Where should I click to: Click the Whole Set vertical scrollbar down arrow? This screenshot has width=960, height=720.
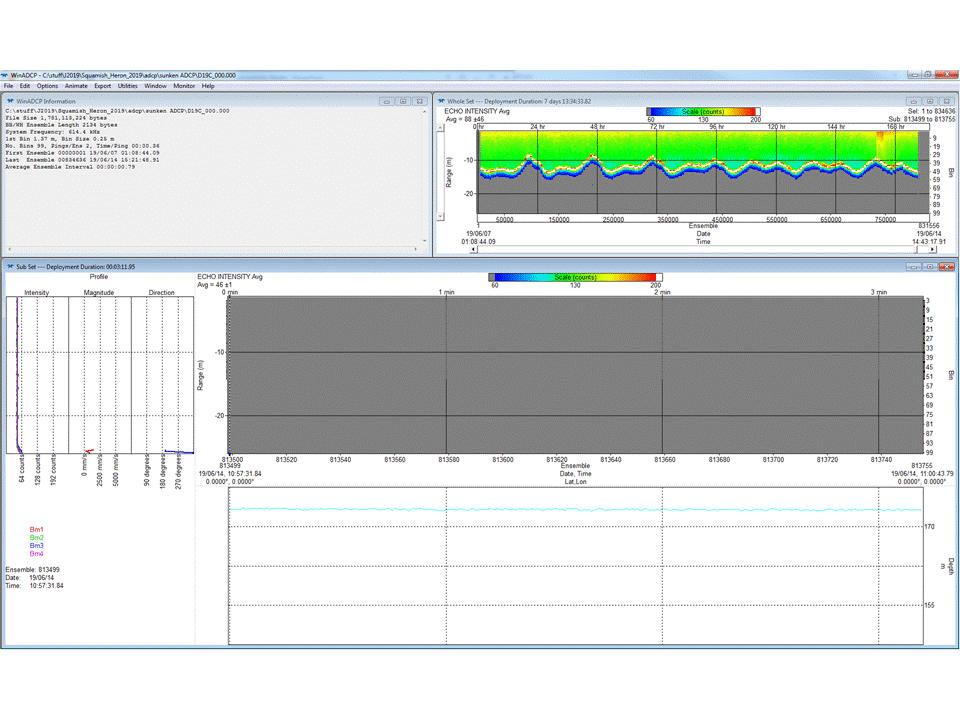[440, 216]
